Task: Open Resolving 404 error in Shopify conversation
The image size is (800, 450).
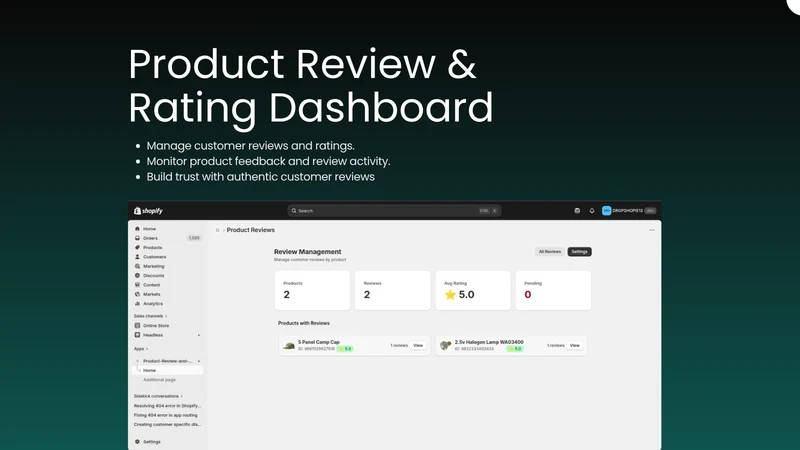Action: click(167, 406)
